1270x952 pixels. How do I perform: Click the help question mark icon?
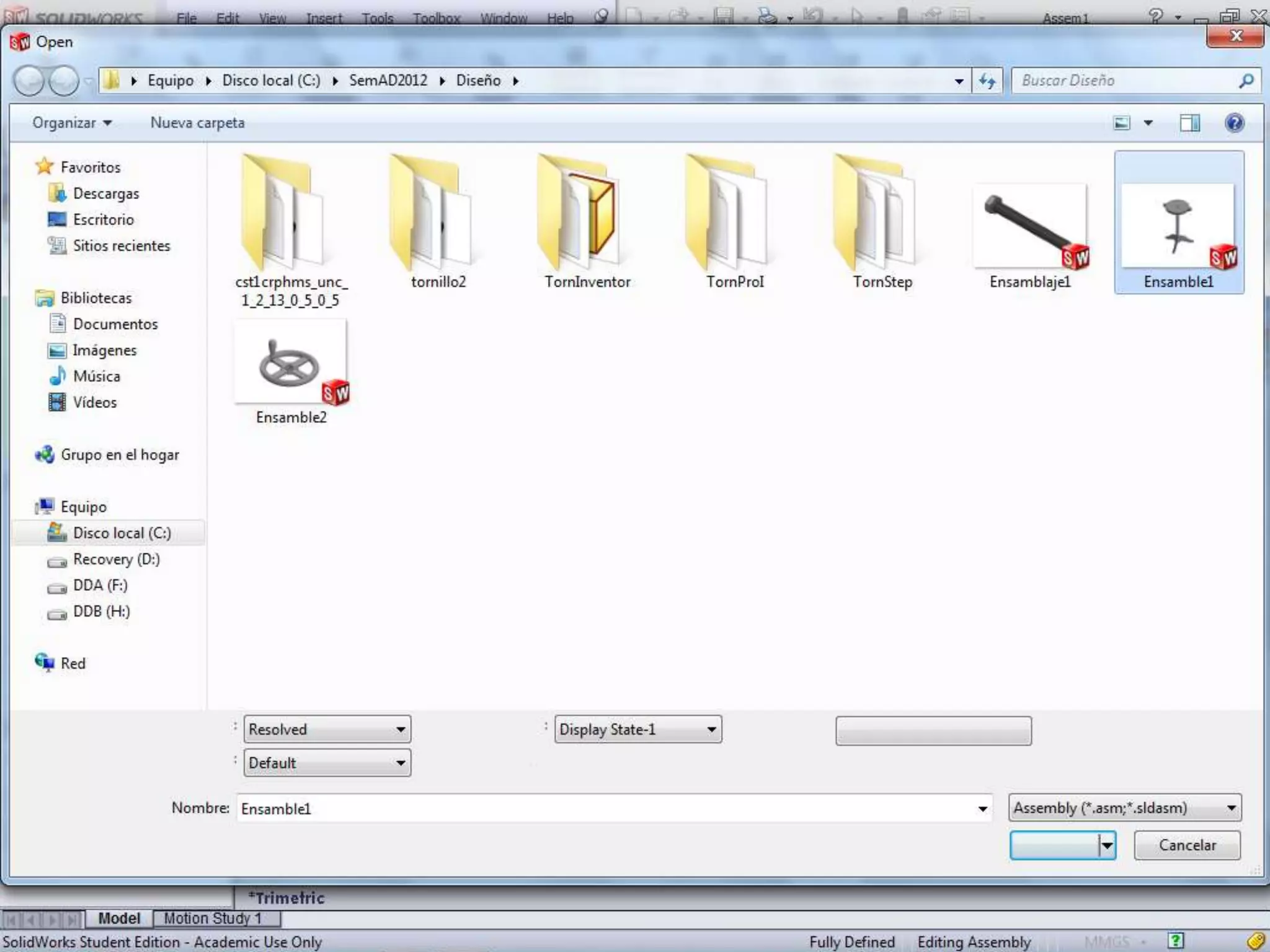pyautogui.click(x=1234, y=123)
